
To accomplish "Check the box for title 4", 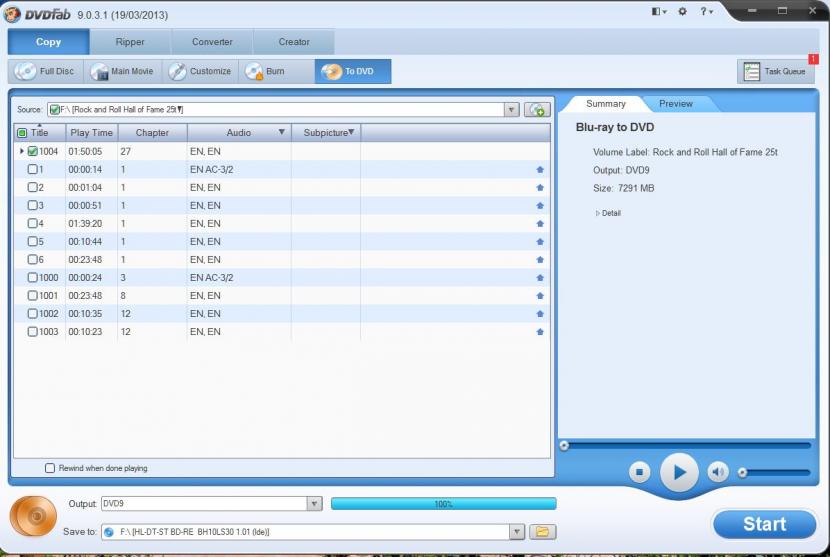I will click(x=32, y=223).
